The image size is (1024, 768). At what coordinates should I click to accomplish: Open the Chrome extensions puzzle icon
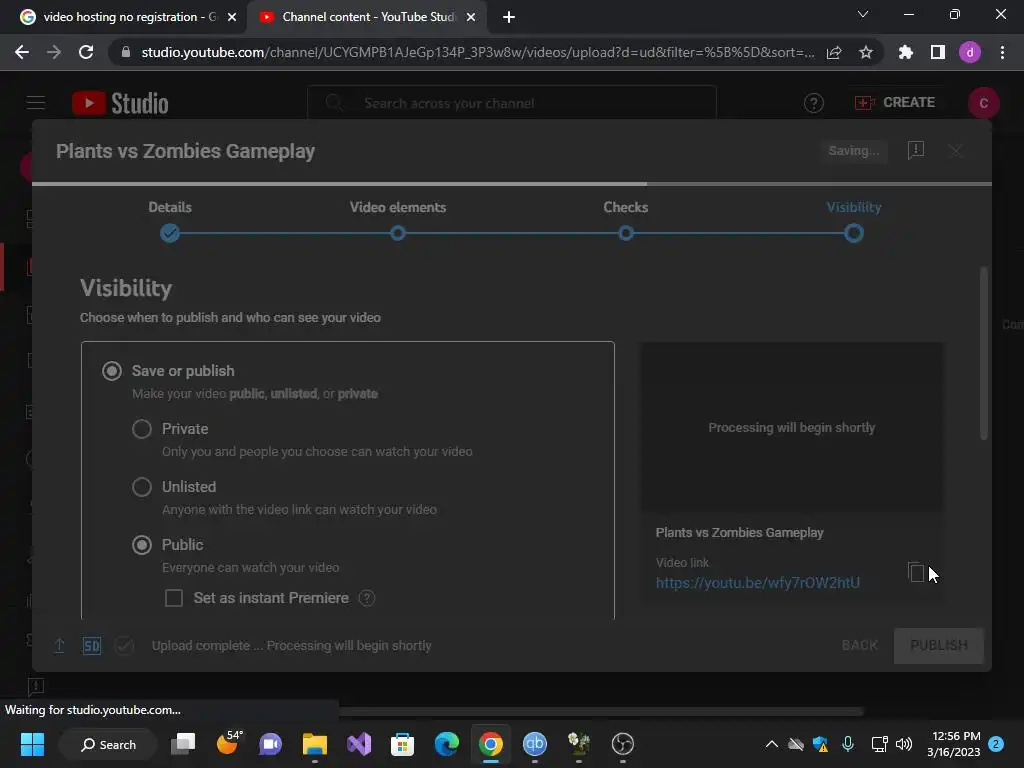coord(906,52)
